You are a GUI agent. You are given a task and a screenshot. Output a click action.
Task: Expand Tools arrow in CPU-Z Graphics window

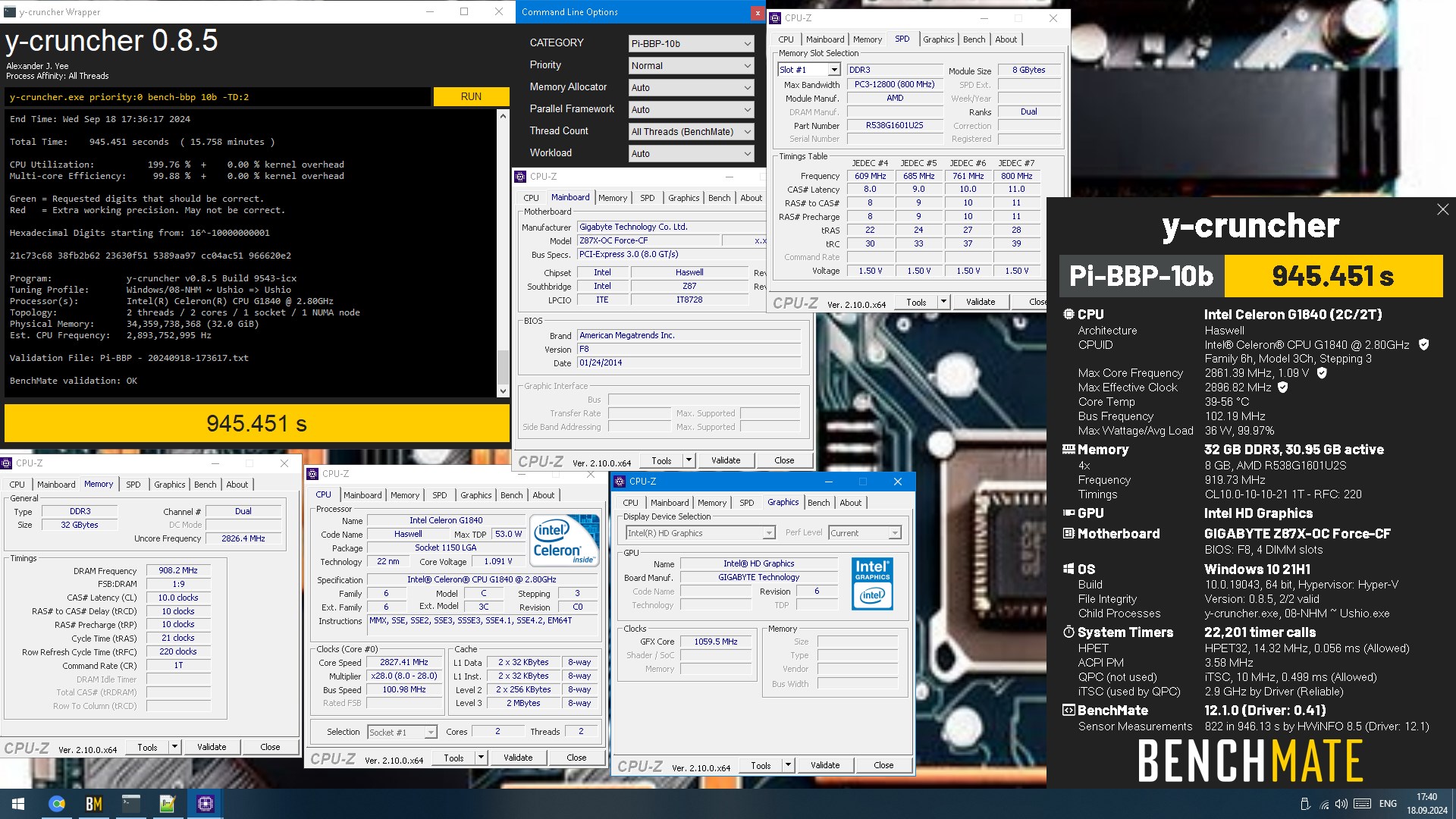788,765
